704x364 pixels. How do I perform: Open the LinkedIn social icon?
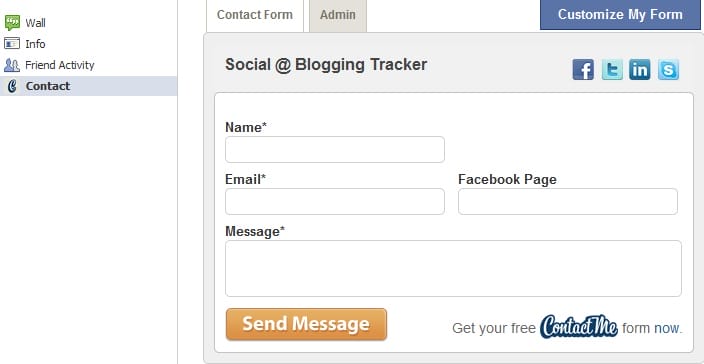coord(640,70)
